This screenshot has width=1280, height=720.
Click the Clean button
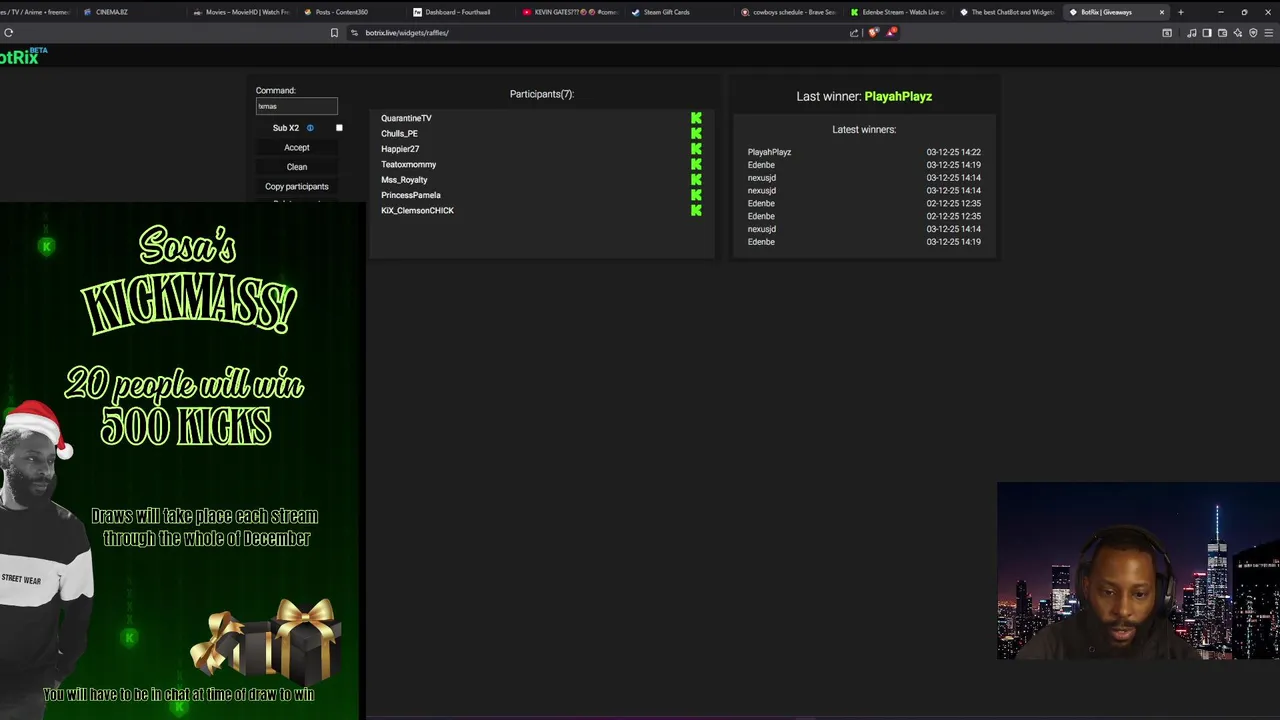tap(297, 167)
